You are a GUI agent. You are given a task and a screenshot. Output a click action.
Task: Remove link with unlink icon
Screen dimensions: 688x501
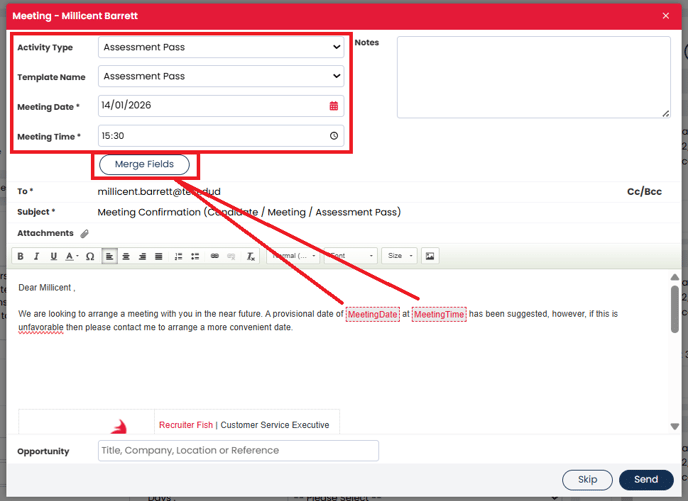coord(231,256)
